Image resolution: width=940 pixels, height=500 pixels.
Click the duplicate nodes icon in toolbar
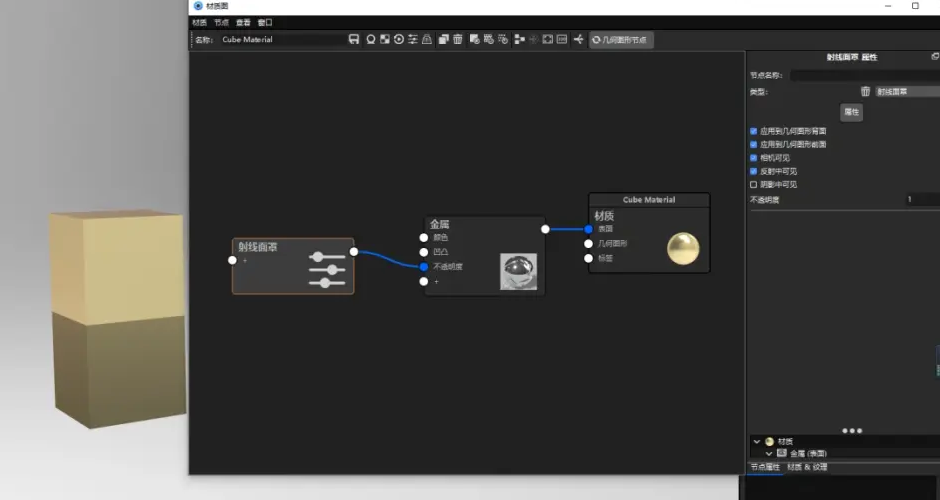click(444, 40)
